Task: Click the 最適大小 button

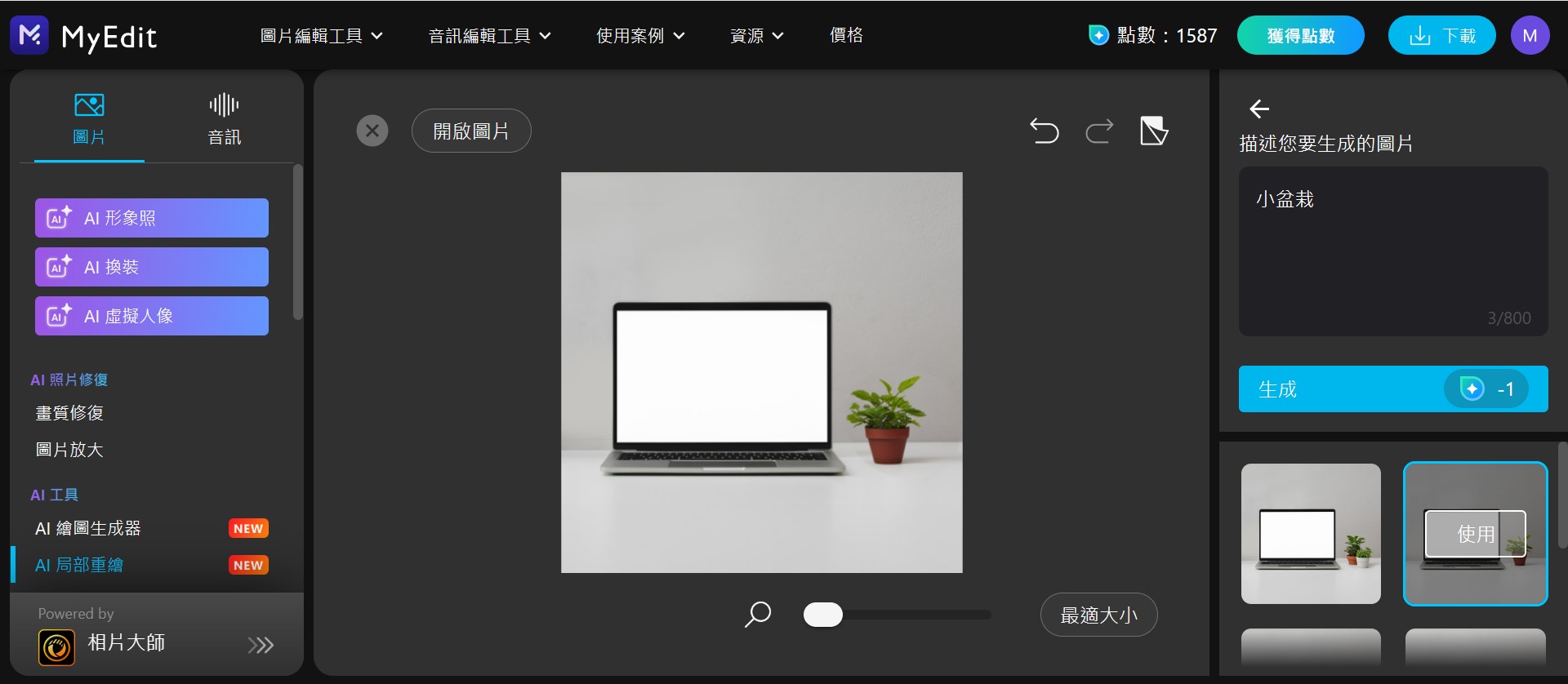Action: [x=1098, y=615]
